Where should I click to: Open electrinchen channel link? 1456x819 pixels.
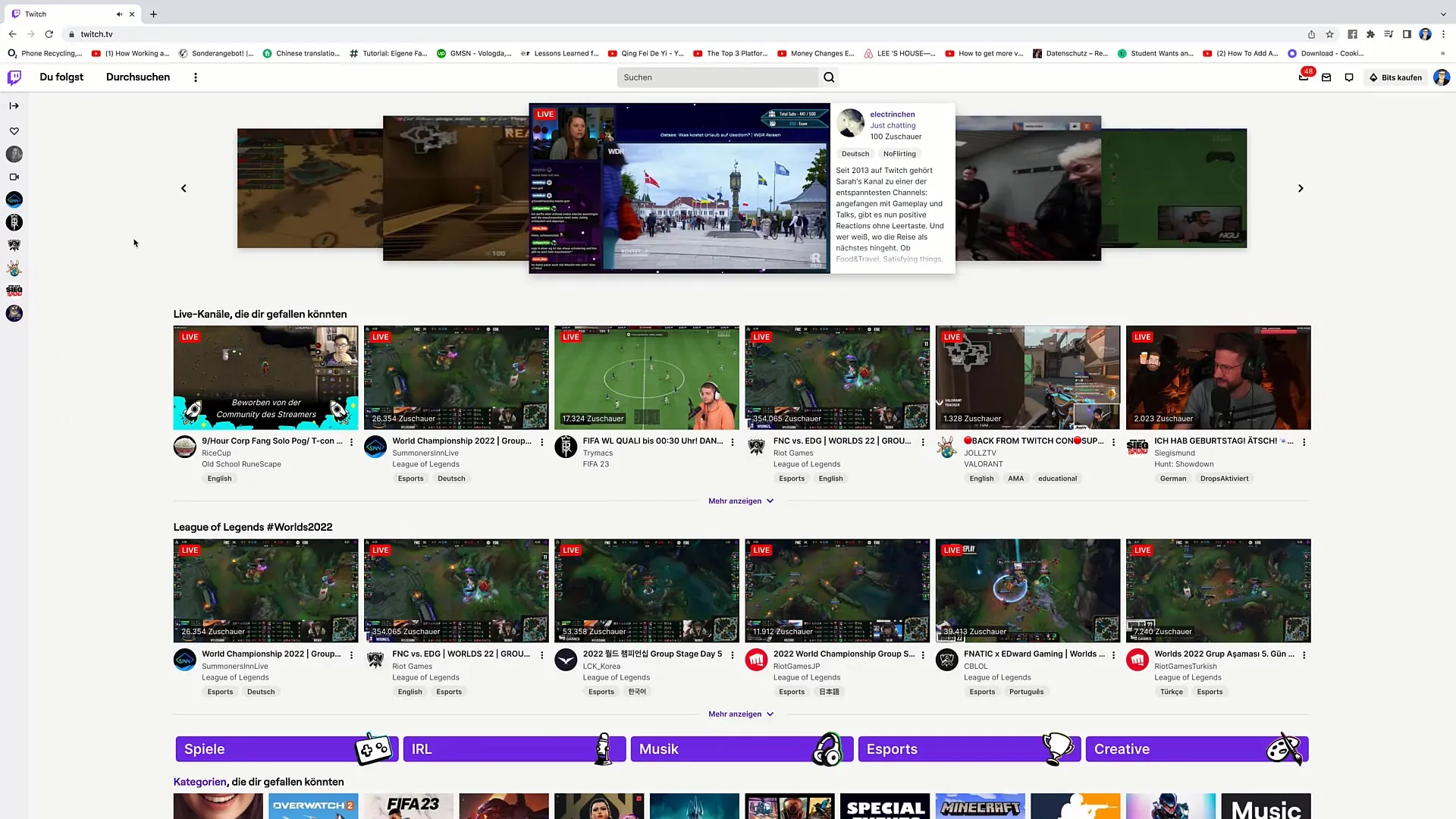click(x=892, y=115)
